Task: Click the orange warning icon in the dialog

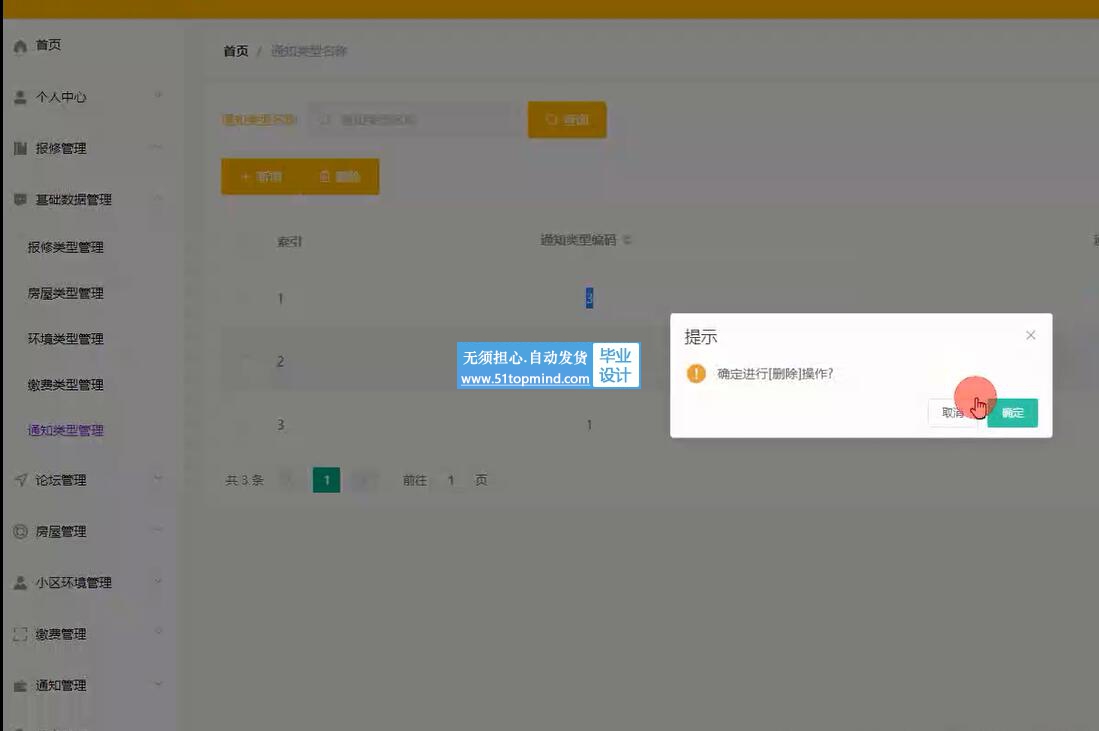Action: 696,374
